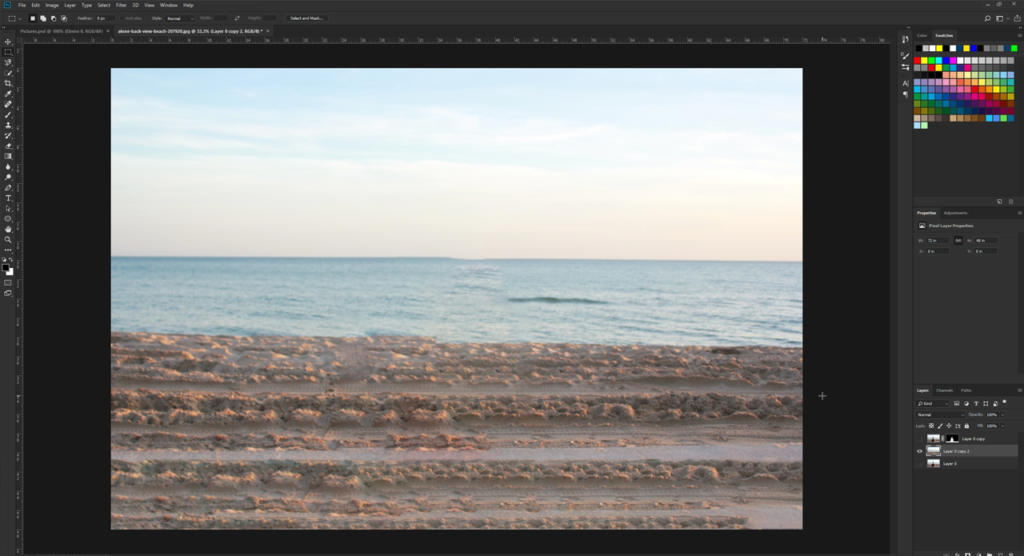Select the Crop tool
This screenshot has height=556, width=1024.
pyautogui.click(x=8, y=83)
